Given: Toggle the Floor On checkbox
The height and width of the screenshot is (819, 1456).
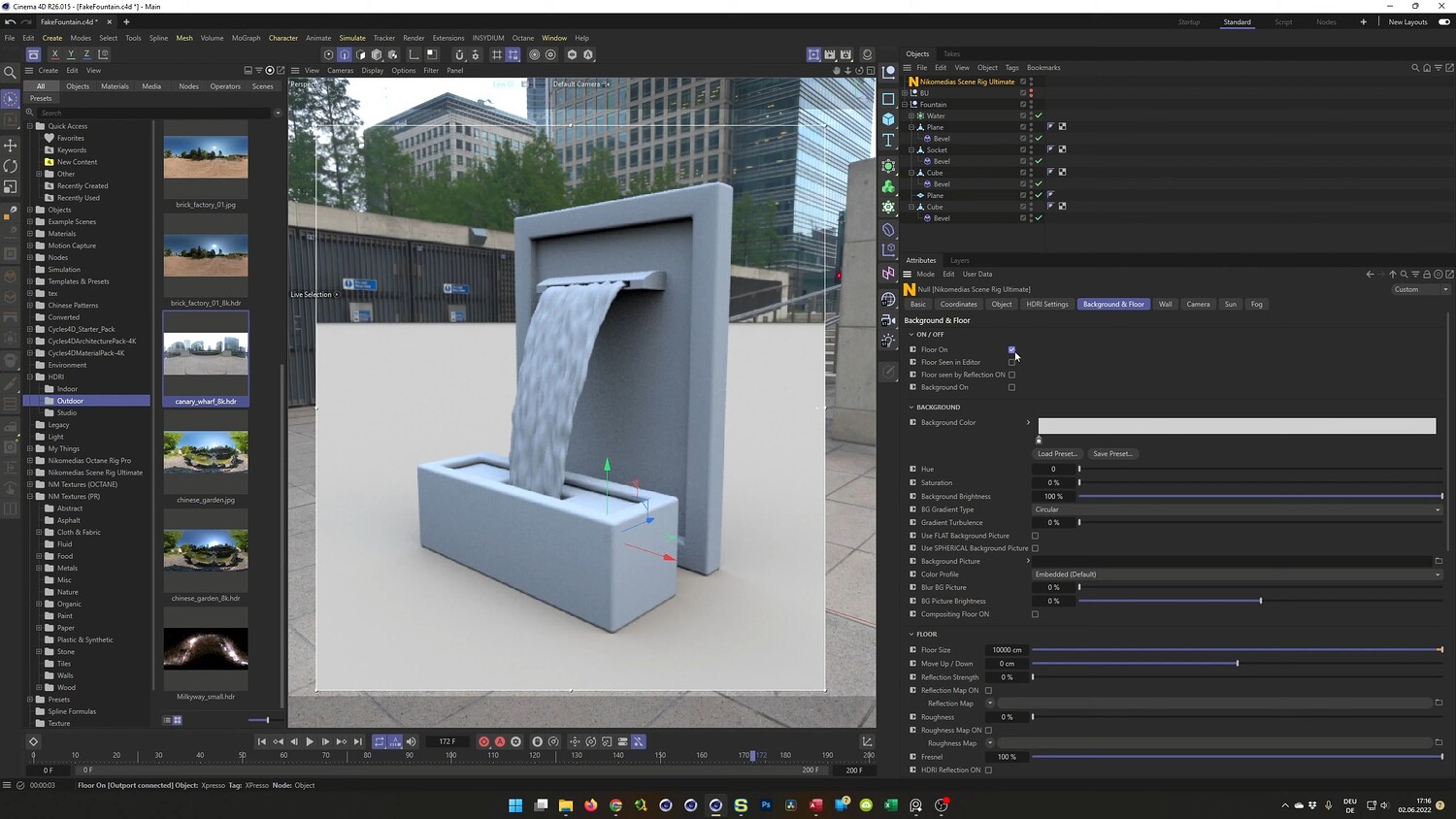Looking at the screenshot, I should (x=1011, y=349).
